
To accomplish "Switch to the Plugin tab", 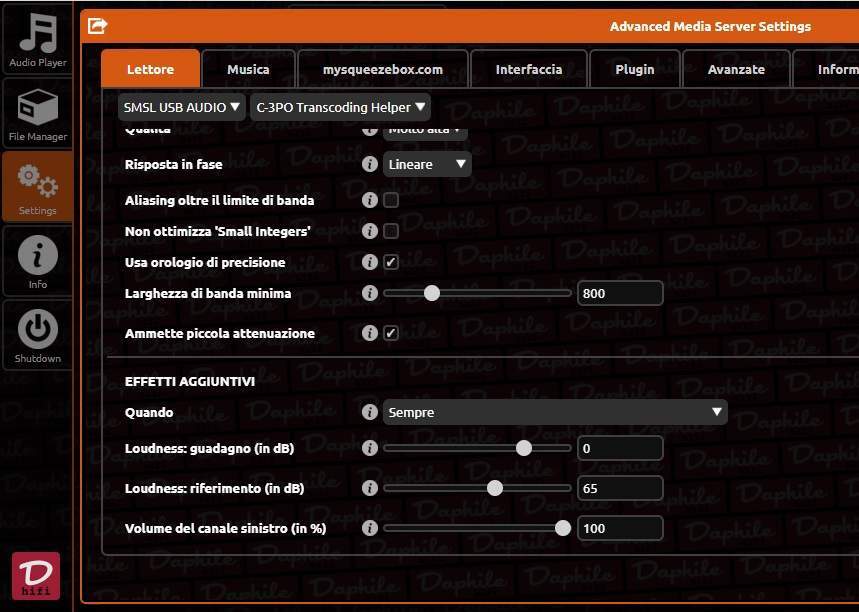I will tap(634, 69).
